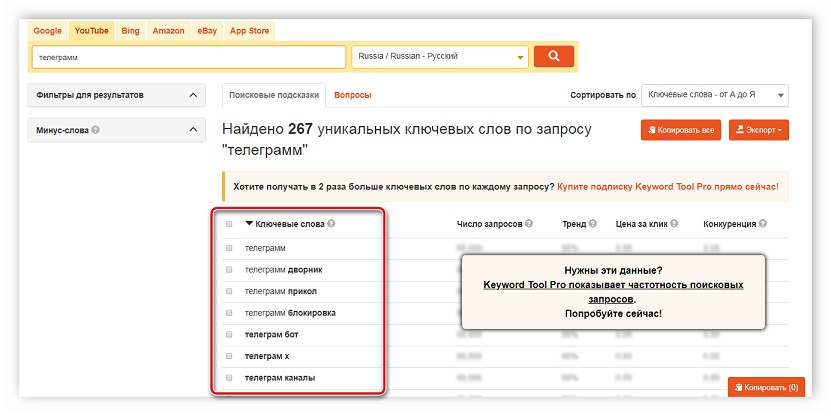Select the YouTube tab

pyautogui.click(x=92, y=31)
